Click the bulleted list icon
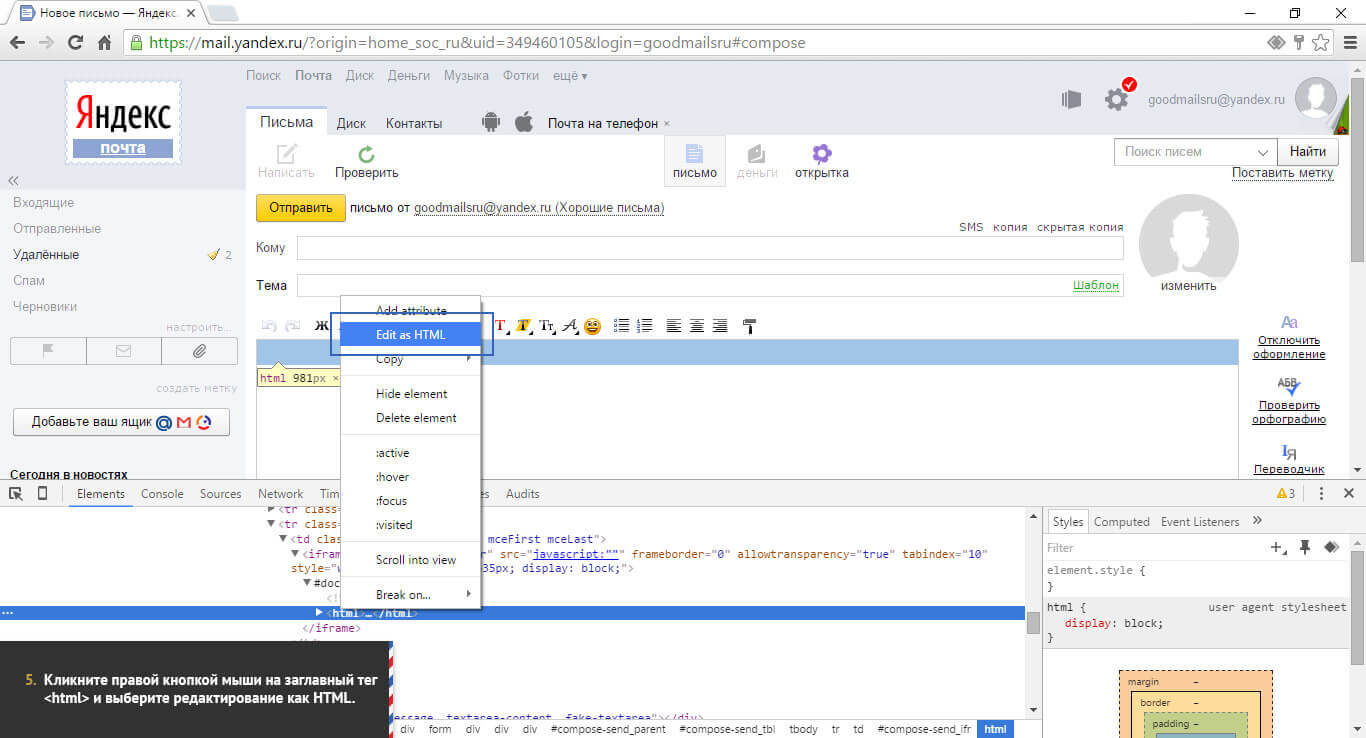This screenshot has width=1366, height=738. coord(621,326)
